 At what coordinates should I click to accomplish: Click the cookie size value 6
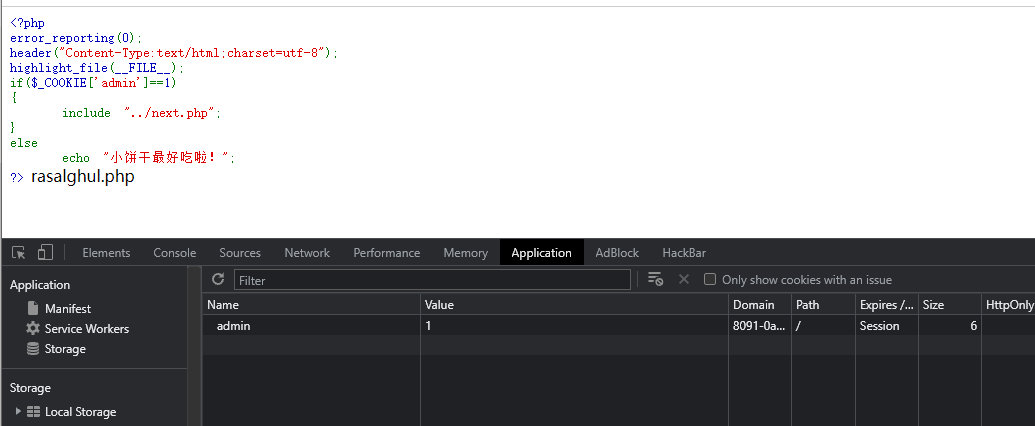tap(949, 326)
